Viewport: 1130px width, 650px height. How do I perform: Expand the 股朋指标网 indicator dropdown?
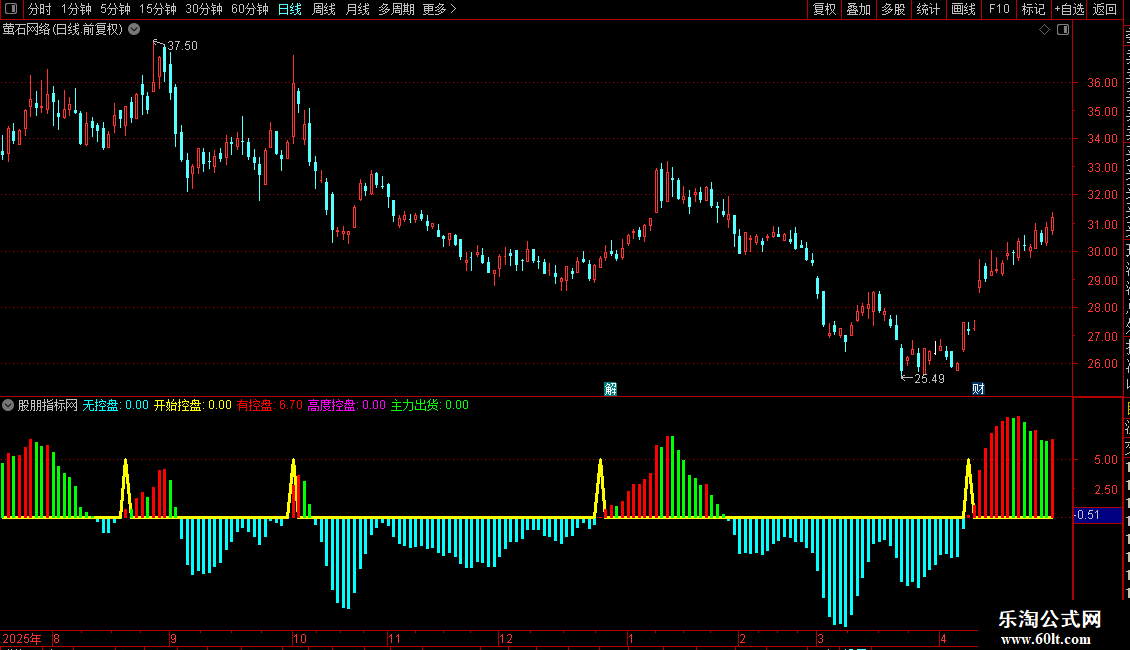coord(8,405)
